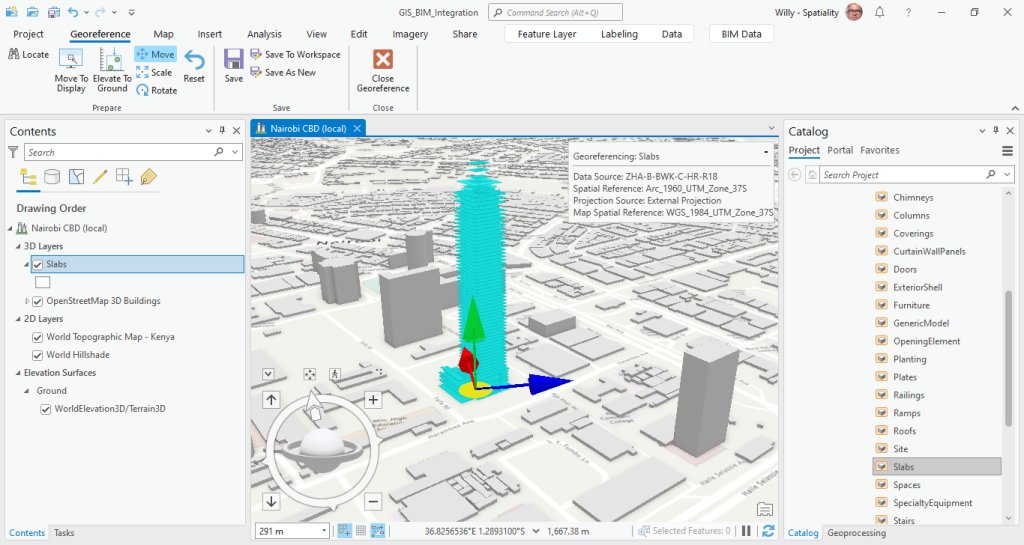1024x545 pixels.
Task: Click the Contents filter funnel icon
Action: (x=13, y=152)
